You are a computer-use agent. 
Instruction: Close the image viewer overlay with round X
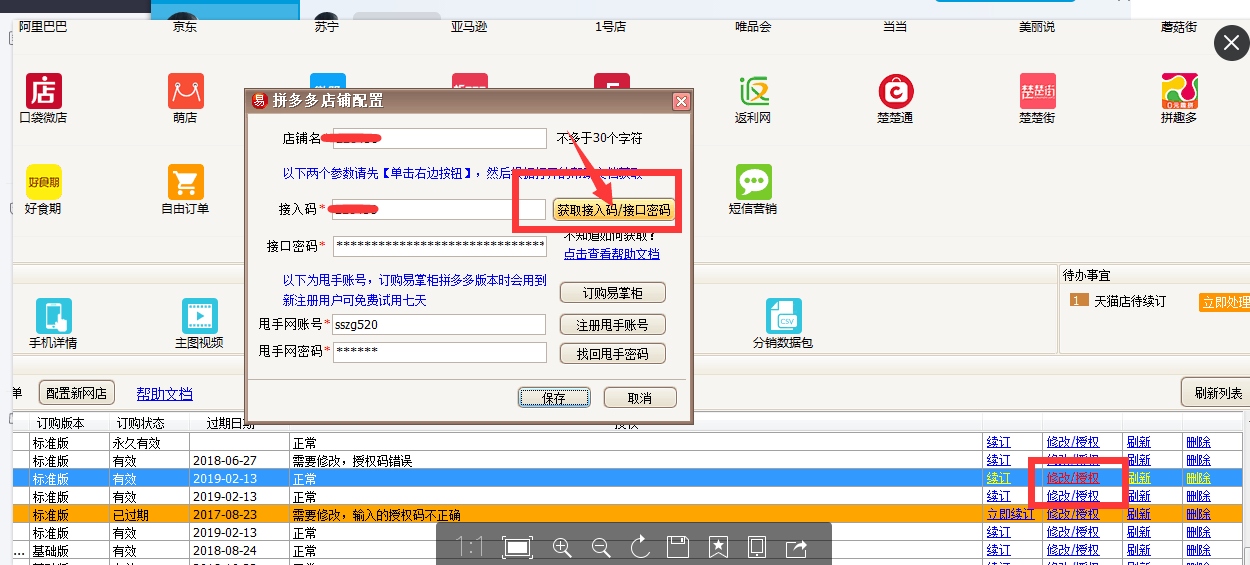(x=1230, y=44)
